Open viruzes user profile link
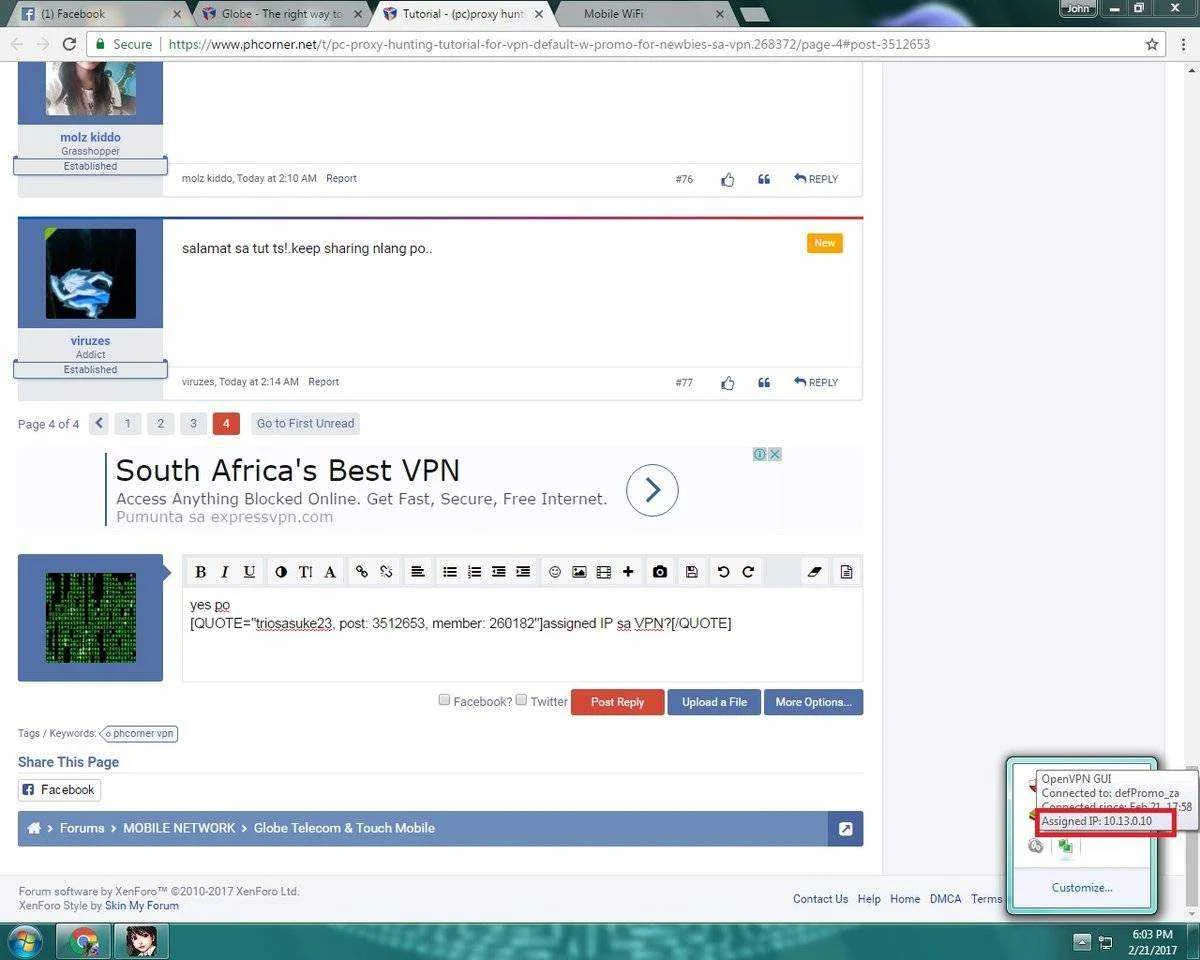Screen dimensions: 1200x960 coord(90,341)
